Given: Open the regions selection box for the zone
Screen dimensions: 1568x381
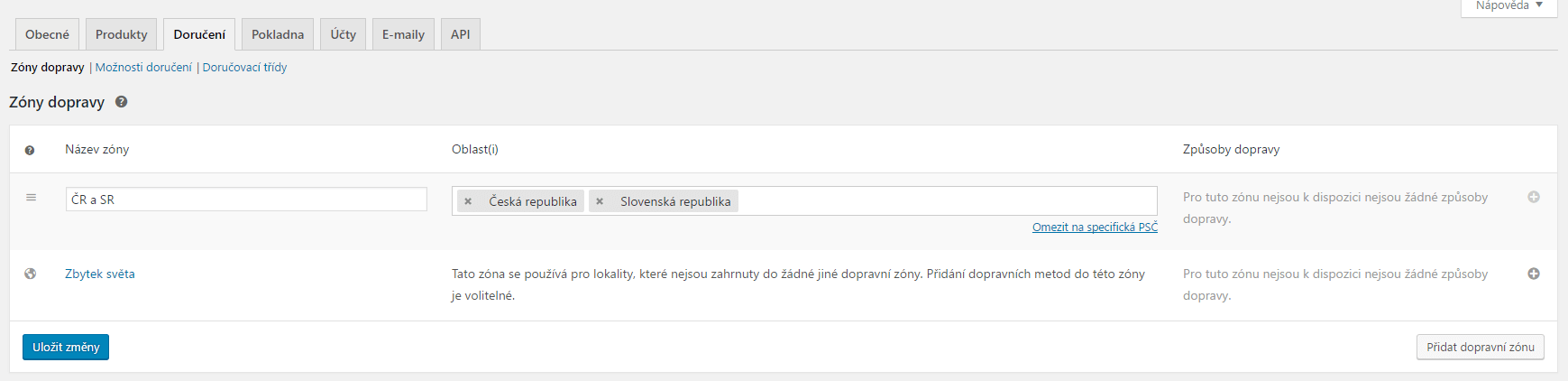Looking at the screenshot, I should (947, 200).
